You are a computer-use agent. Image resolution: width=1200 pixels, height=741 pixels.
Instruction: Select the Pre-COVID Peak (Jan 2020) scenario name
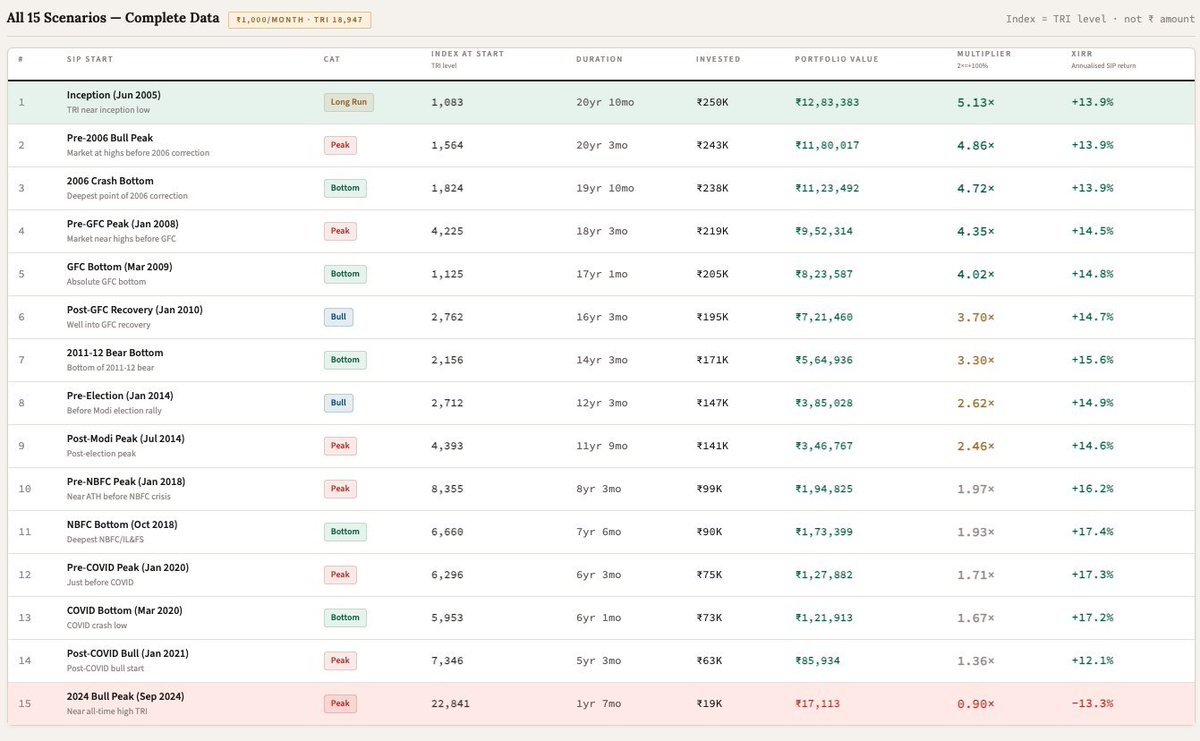(x=127, y=568)
